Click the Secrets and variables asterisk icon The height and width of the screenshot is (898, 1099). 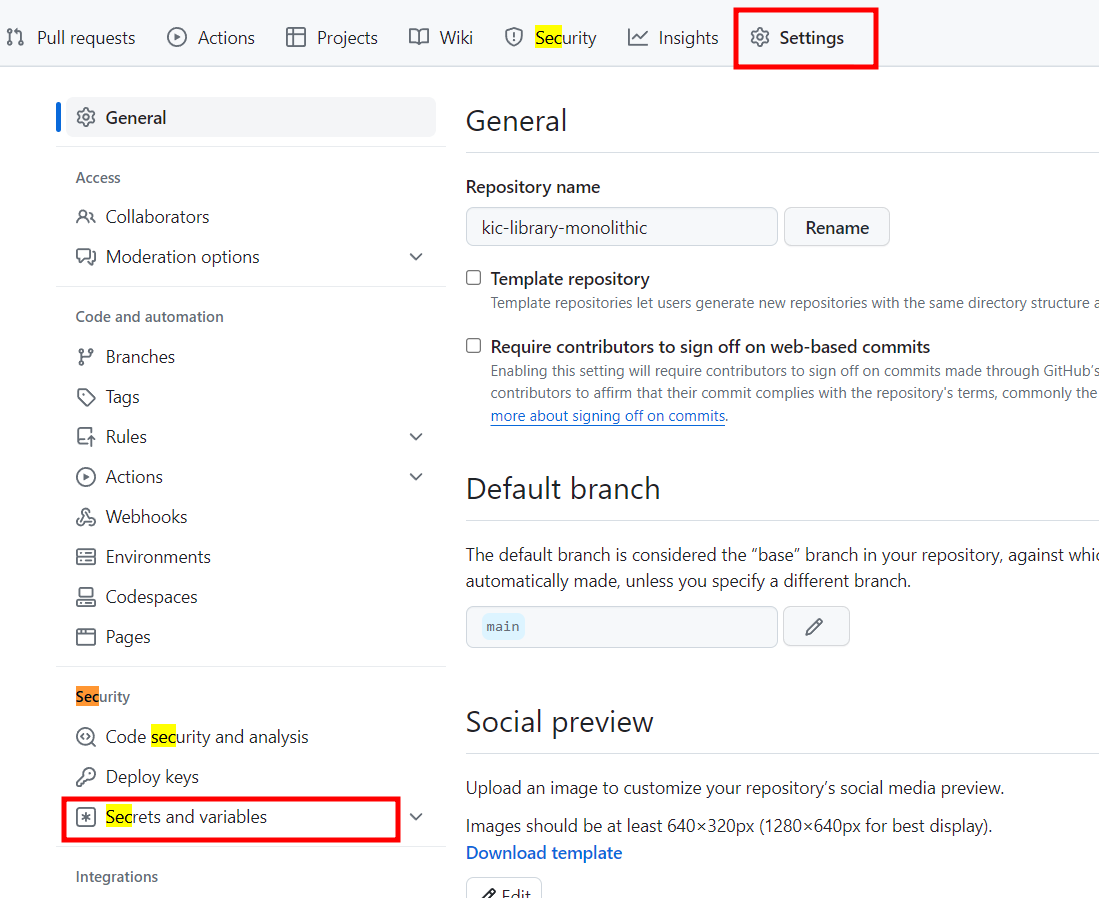point(86,817)
